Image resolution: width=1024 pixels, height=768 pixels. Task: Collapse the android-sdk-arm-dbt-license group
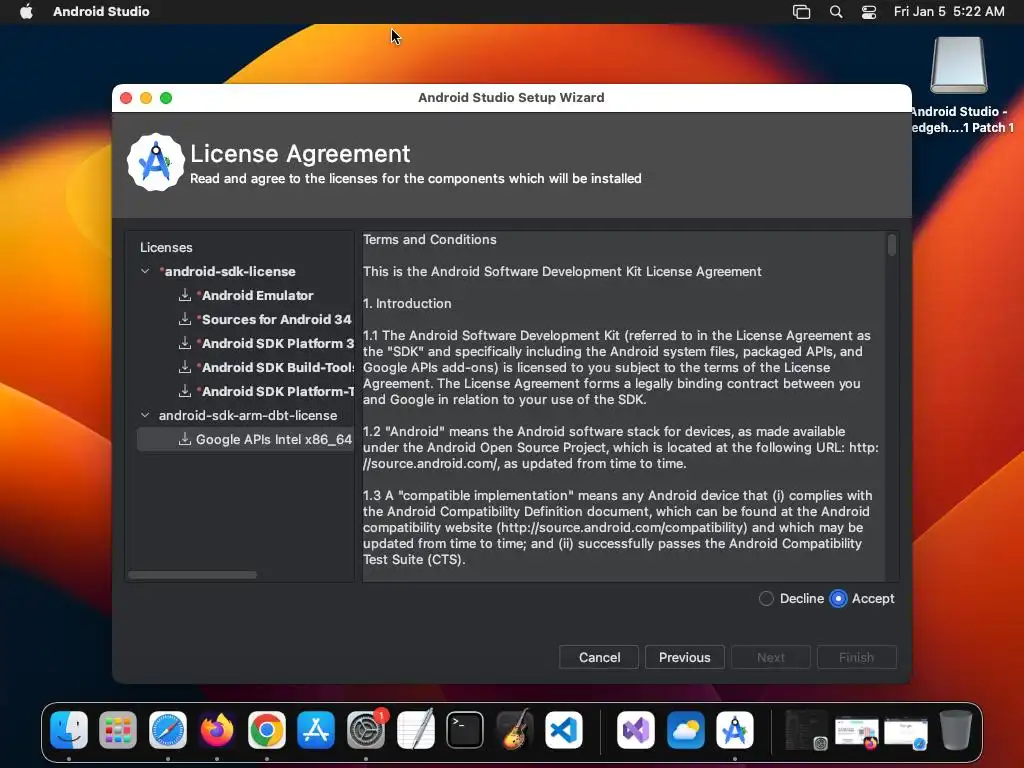tap(145, 415)
